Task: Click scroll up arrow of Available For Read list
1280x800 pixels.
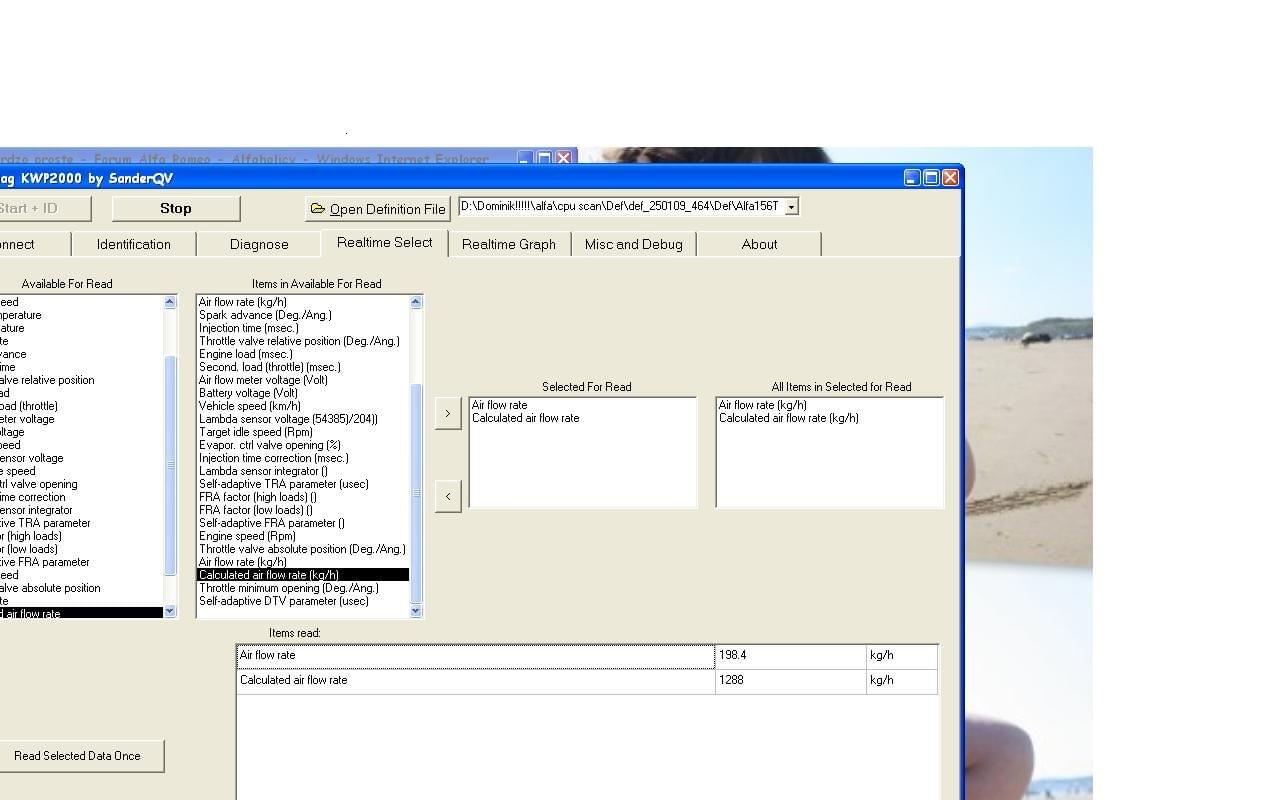Action: pos(169,302)
